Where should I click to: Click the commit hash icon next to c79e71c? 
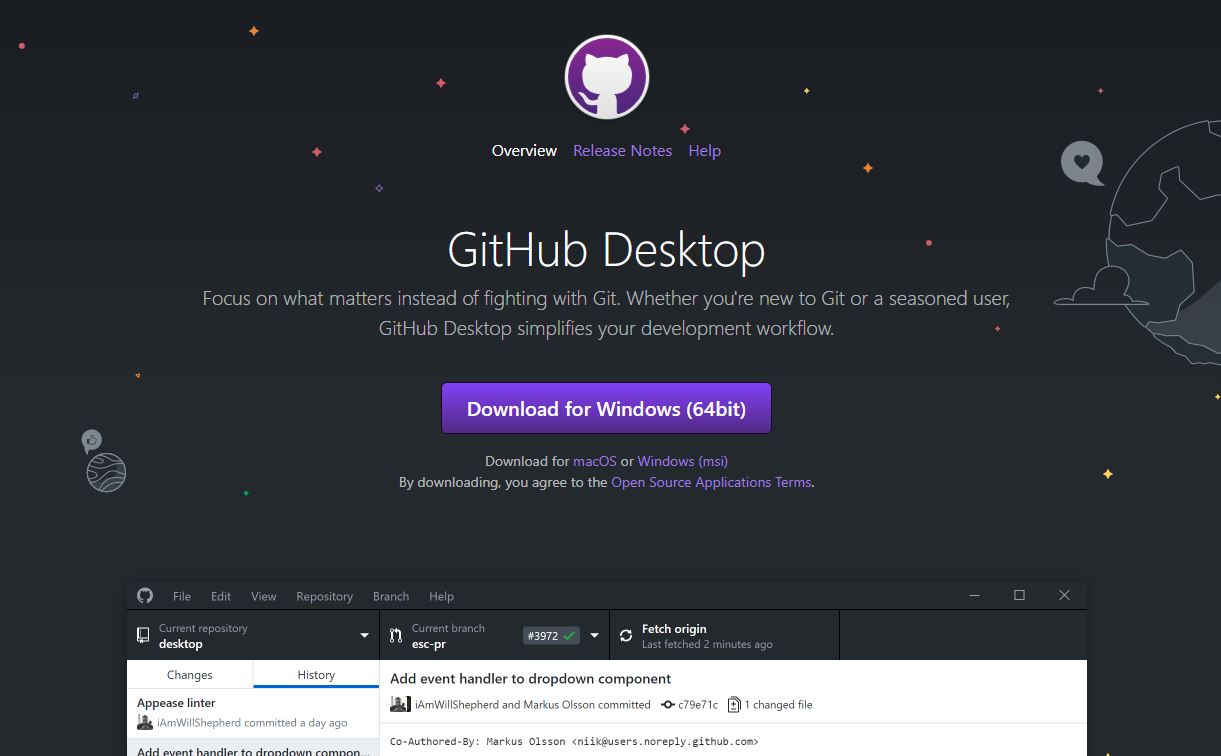pyautogui.click(x=668, y=704)
